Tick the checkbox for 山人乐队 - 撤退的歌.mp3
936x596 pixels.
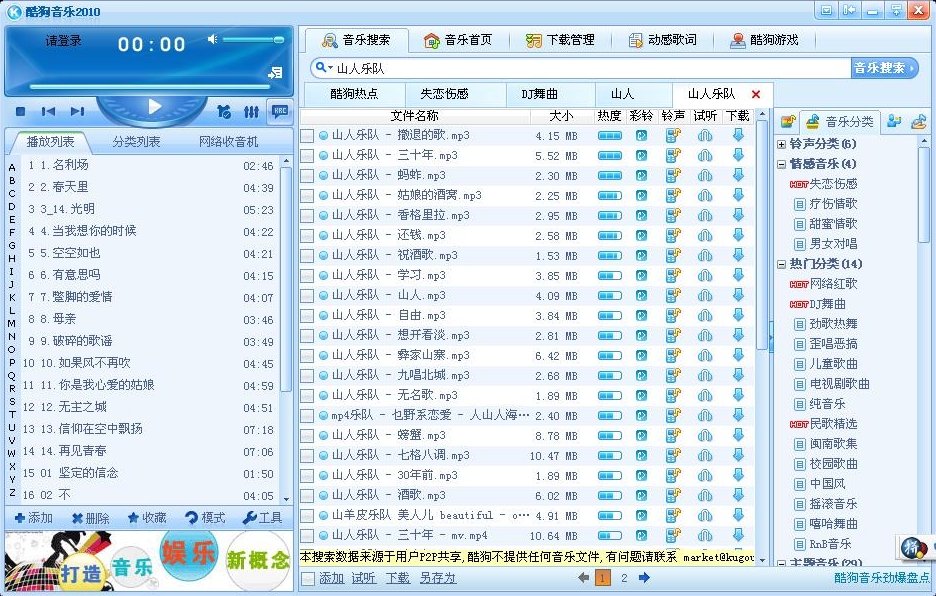tap(307, 136)
